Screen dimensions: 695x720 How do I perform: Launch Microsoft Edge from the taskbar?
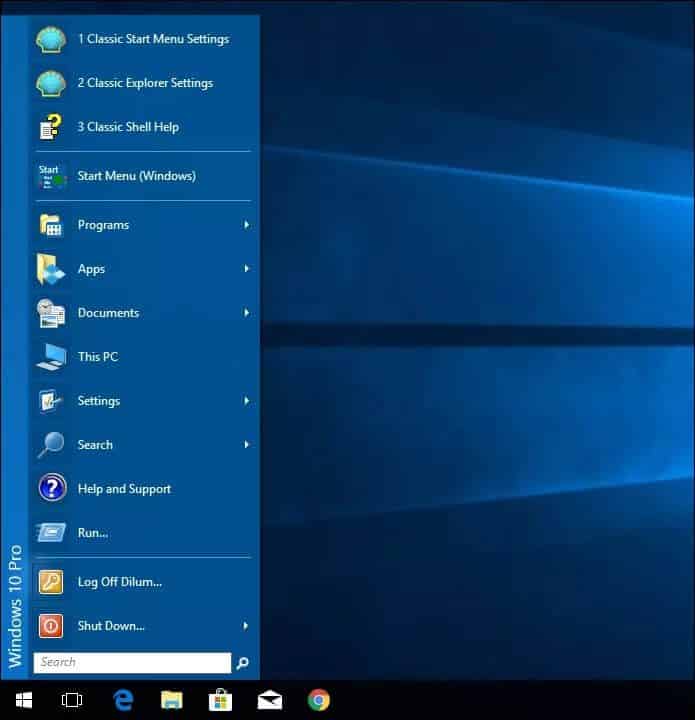point(123,700)
